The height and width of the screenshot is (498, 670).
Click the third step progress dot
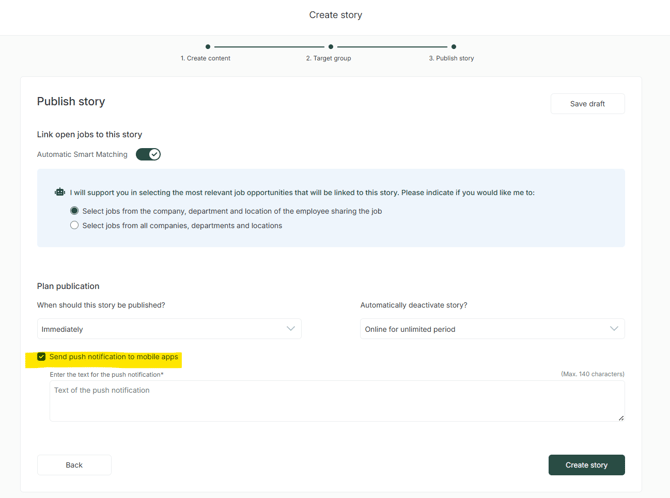(453, 47)
